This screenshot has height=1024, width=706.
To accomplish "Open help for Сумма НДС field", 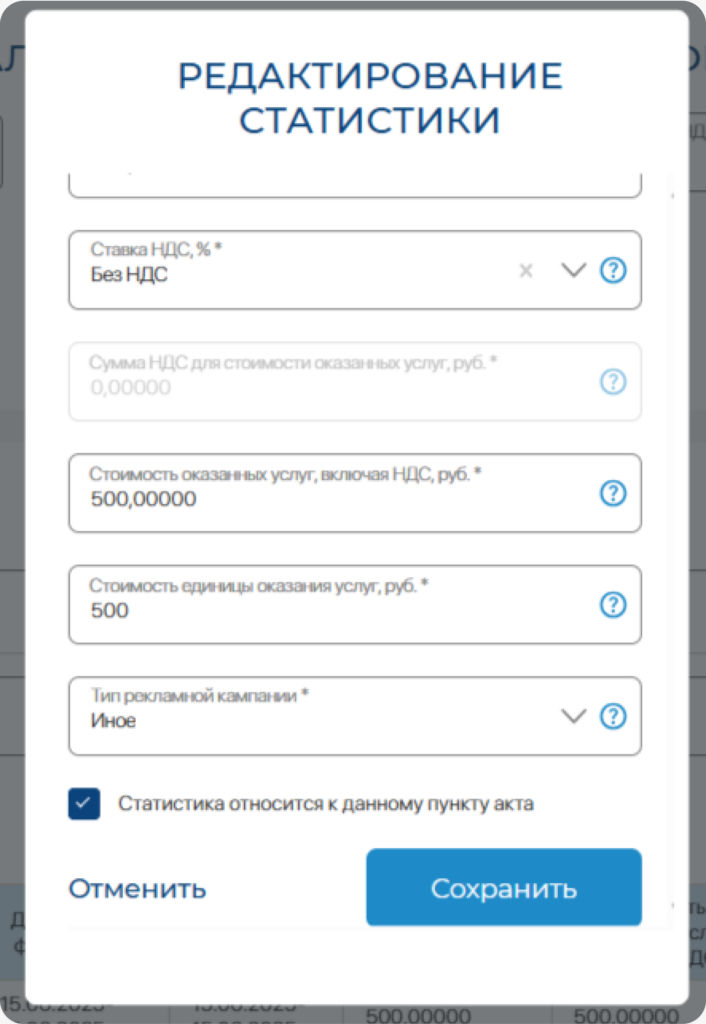I will [x=613, y=381].
